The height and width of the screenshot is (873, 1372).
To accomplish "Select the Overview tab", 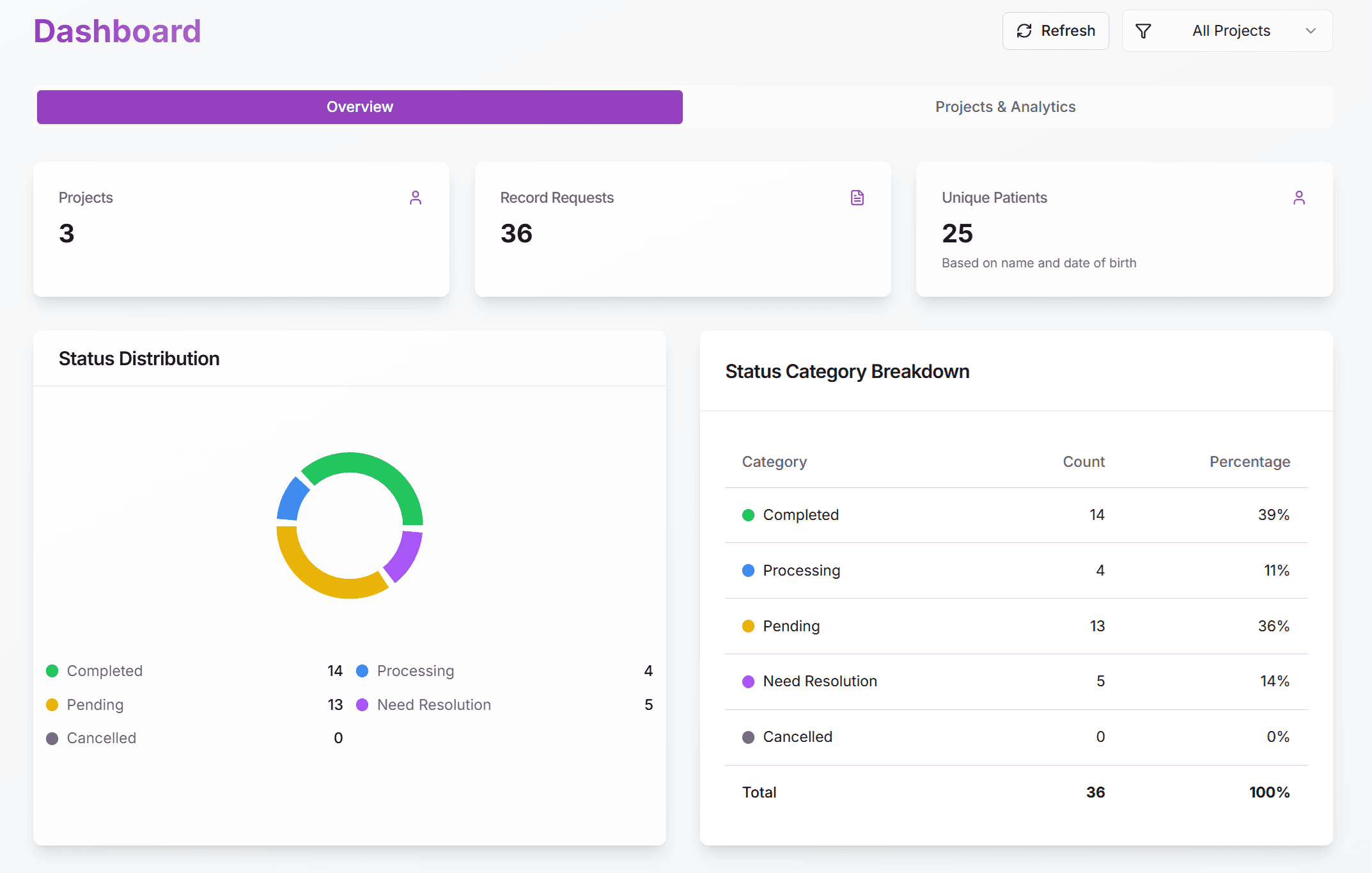I will point(359,107).
